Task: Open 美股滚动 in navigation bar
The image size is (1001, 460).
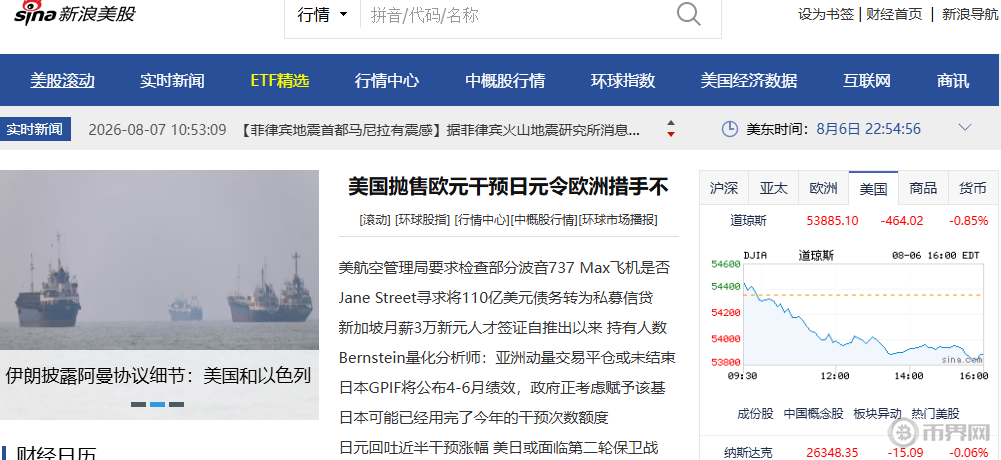Action: pos(63,81)
